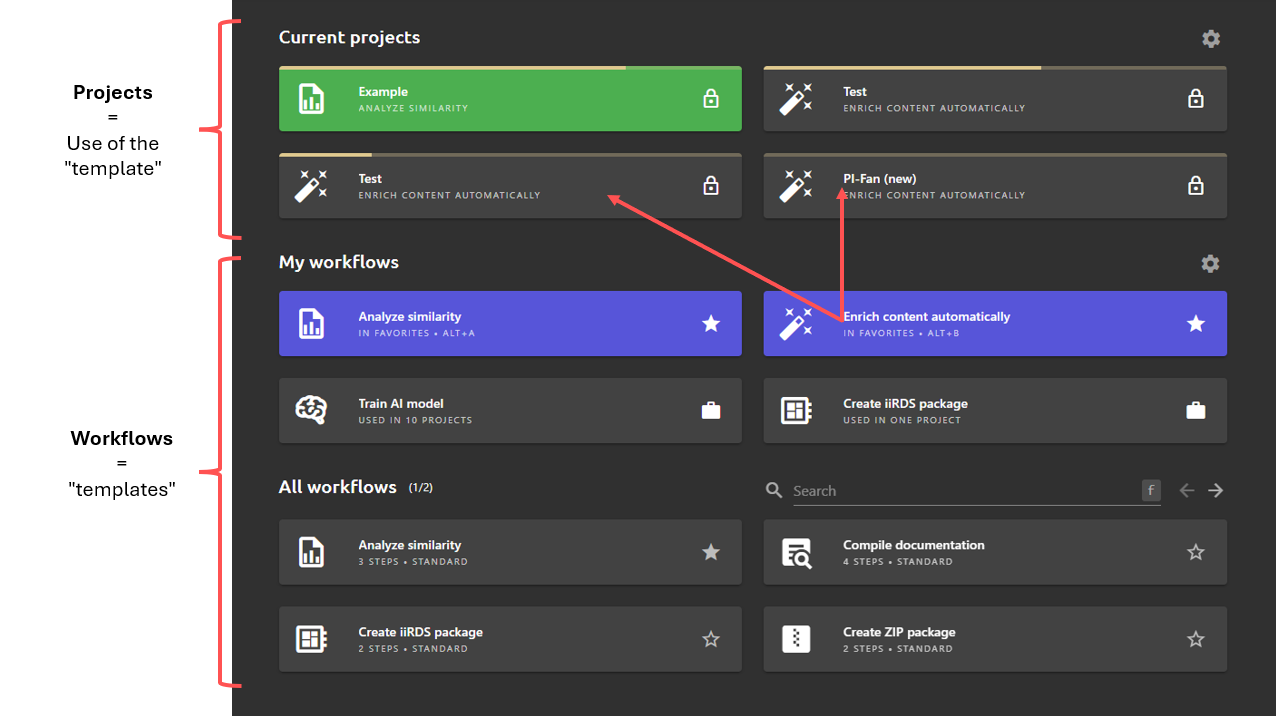Click the briefcase icon on Train AI model
The image size is (1276, 716).
click(711, 411)
